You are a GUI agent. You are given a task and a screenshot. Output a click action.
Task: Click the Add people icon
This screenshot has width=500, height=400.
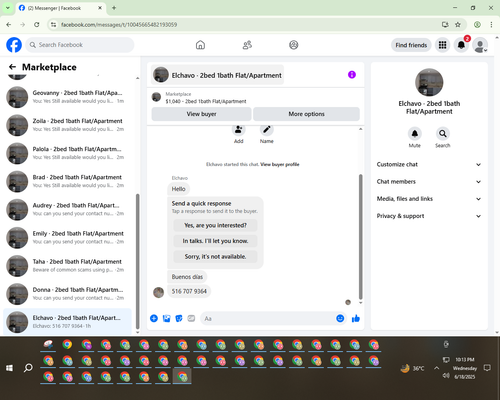(x=239, y=130)
